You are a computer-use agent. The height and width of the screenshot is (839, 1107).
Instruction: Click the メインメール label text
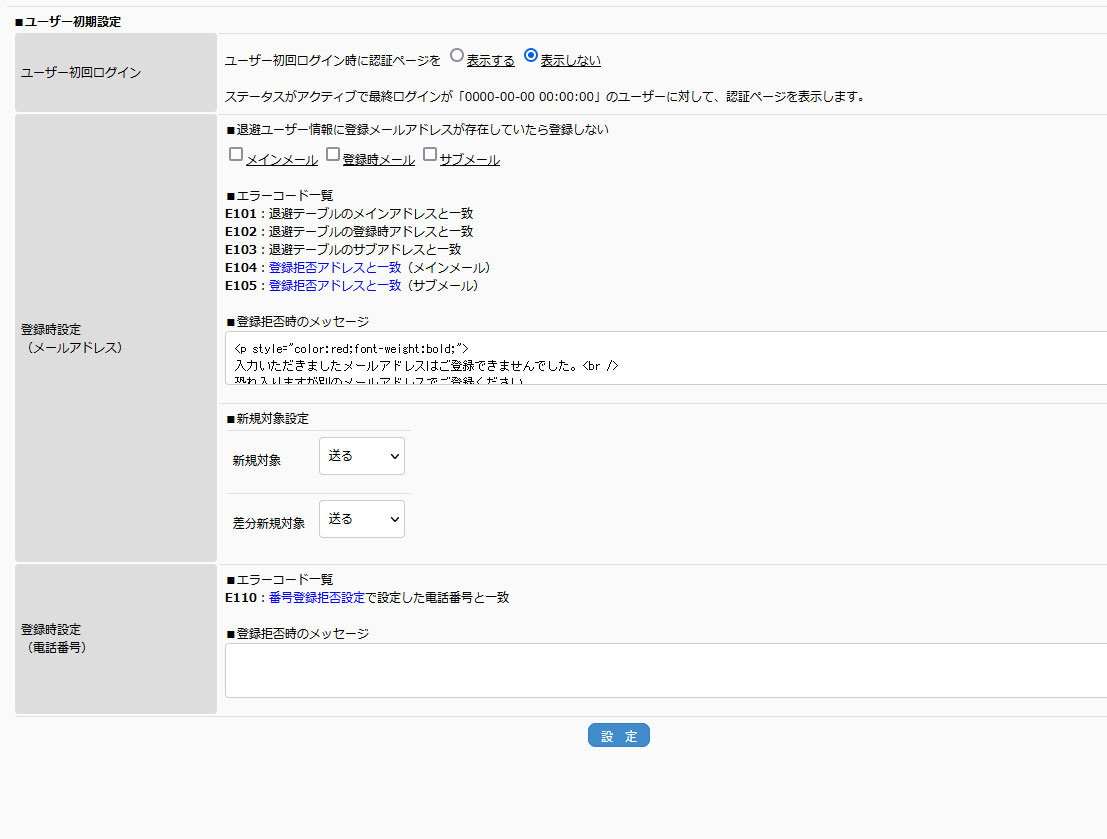tap(282, 160)
